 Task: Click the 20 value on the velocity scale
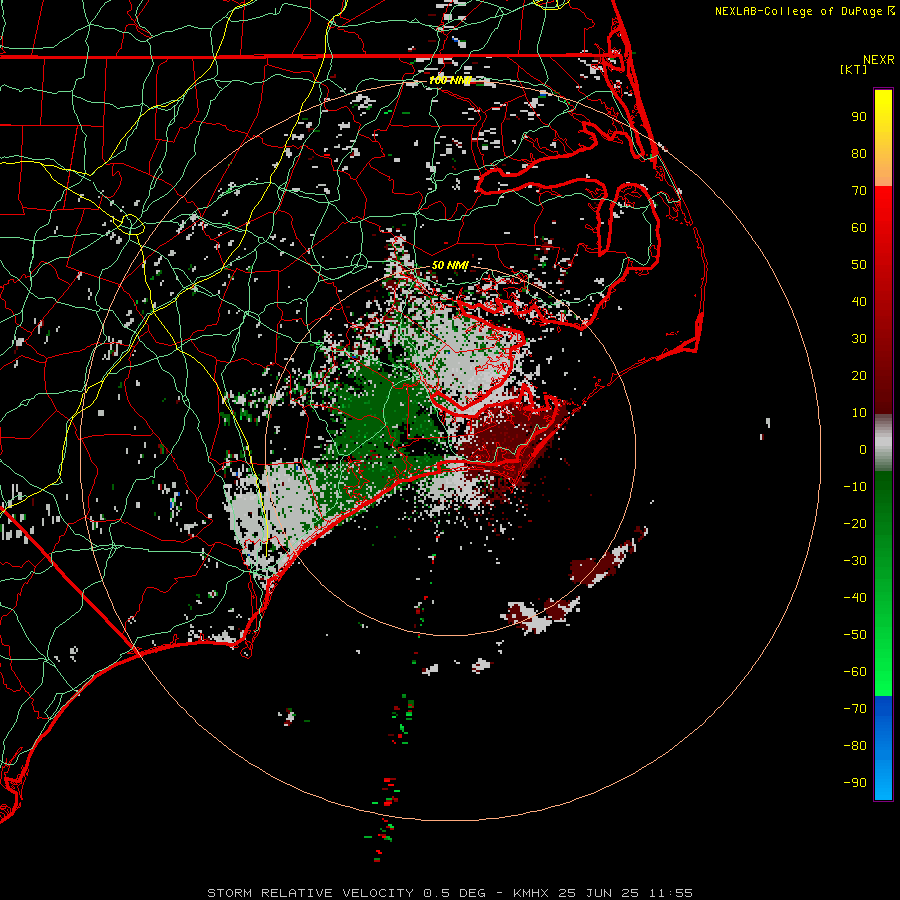click(x=859, y=376)
